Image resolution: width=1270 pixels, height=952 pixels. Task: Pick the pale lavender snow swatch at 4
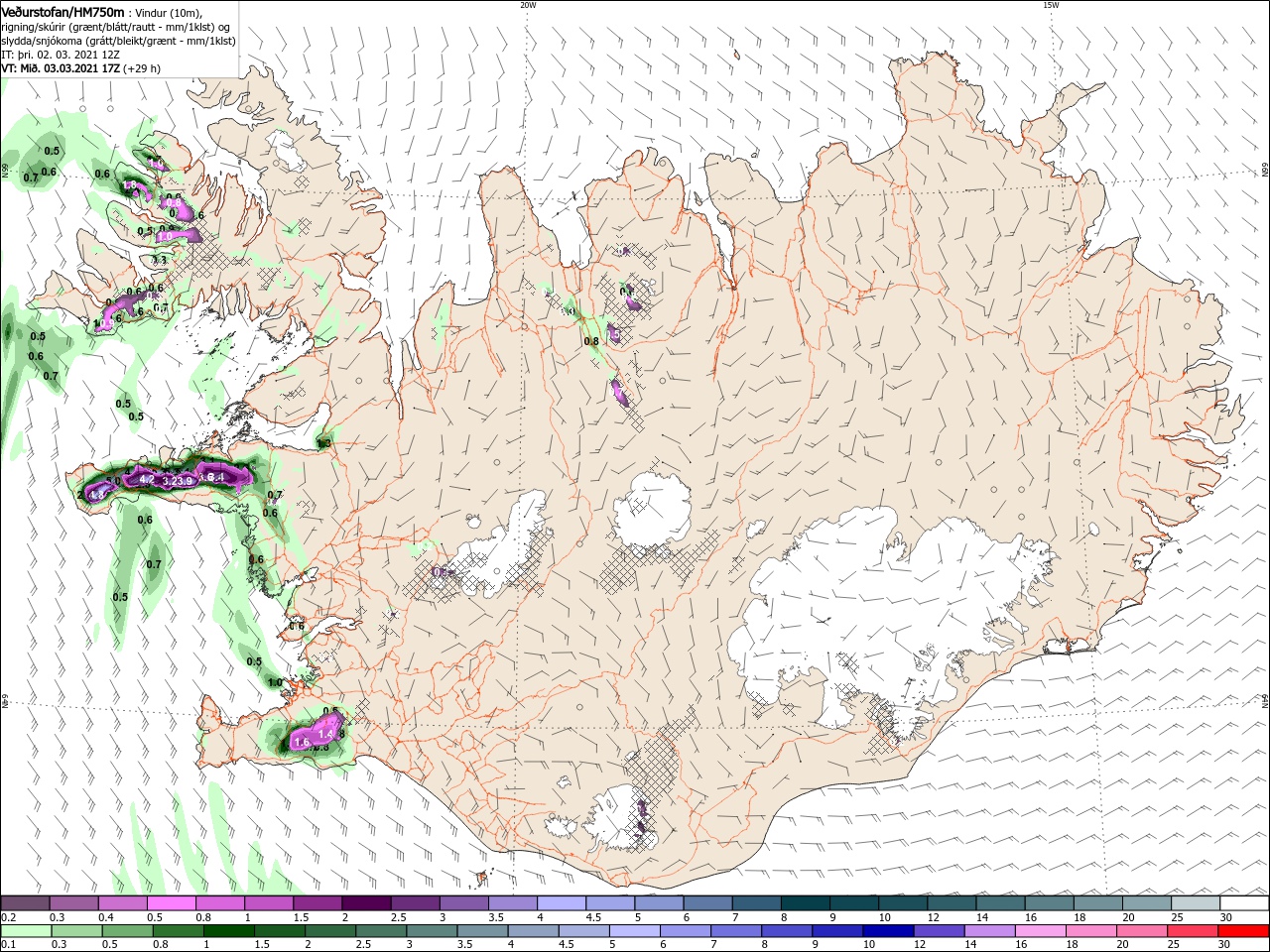pos(560,903)
